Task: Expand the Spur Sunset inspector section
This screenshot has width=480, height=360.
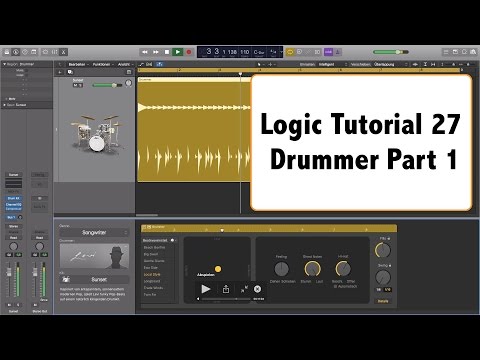Action: pyautogui.click(x=4, y=105)
